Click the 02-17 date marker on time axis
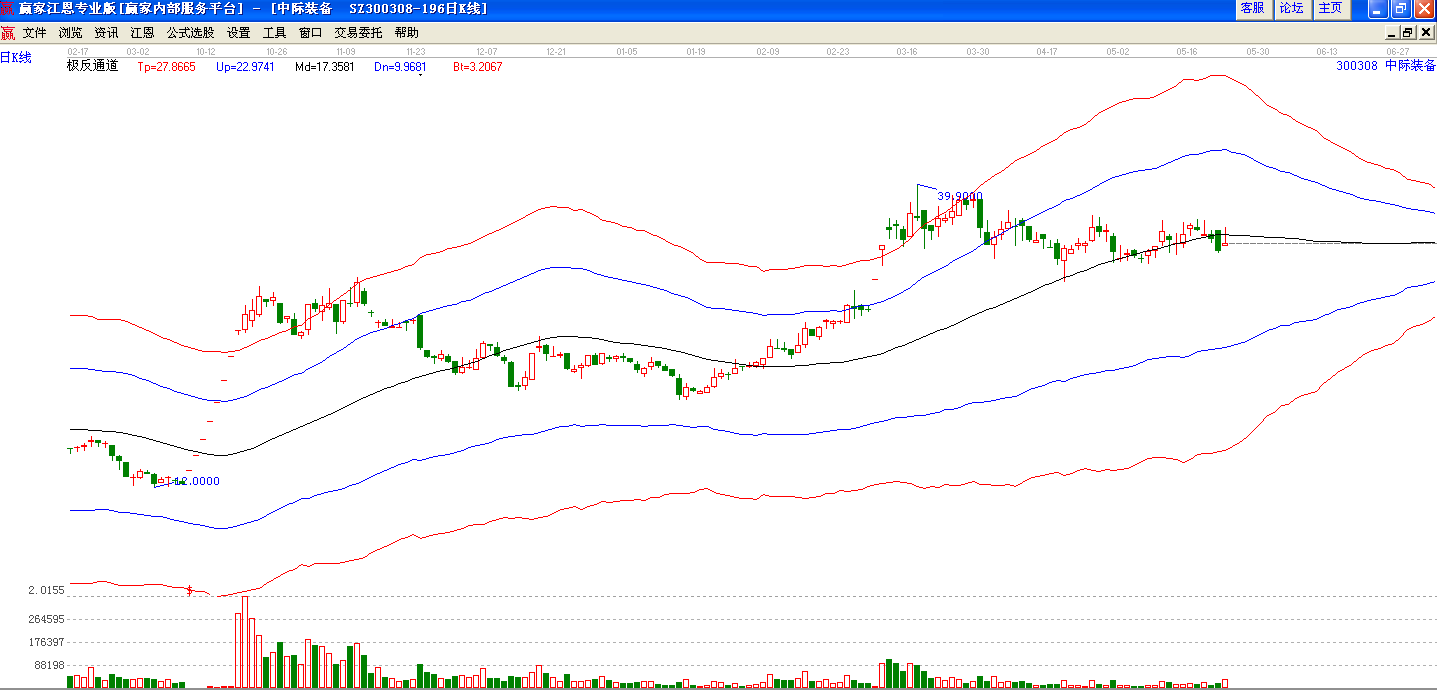Image resolution: width=1437 pixels, height=690 pixels. pyautogui.click(x=78, y=51)
